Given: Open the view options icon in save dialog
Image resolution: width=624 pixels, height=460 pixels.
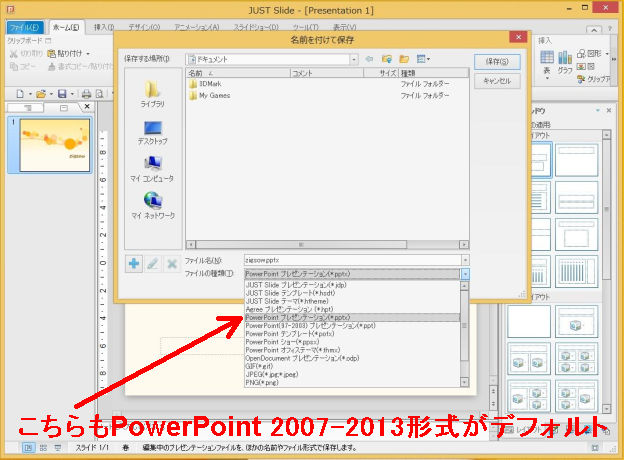Looking at the screenshot, I should pyautogui.click(x=423, y=59).
